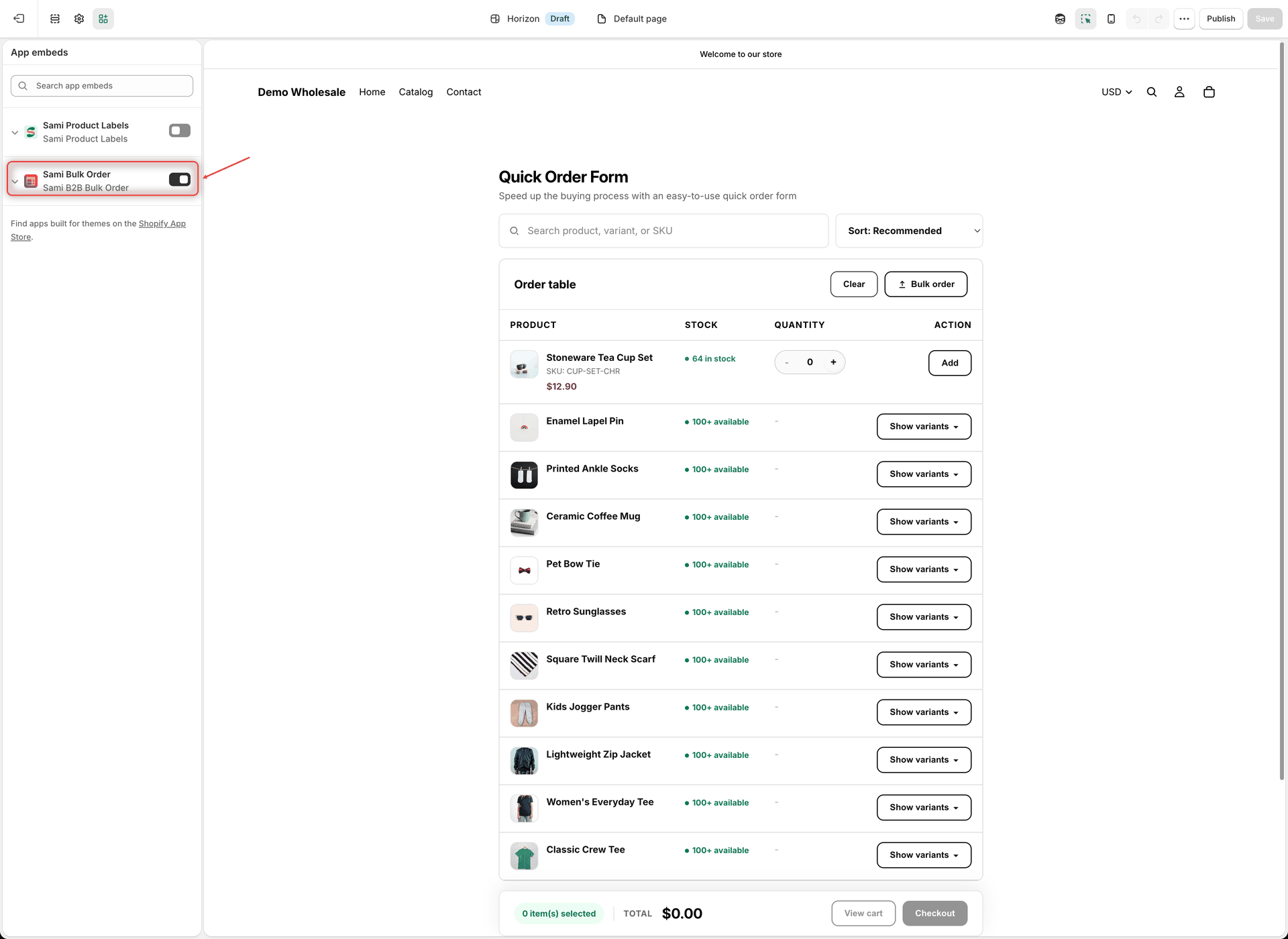Open the Contact navigation link
The width and height of the screenshot is (1288, 939).
pos(464,92)
